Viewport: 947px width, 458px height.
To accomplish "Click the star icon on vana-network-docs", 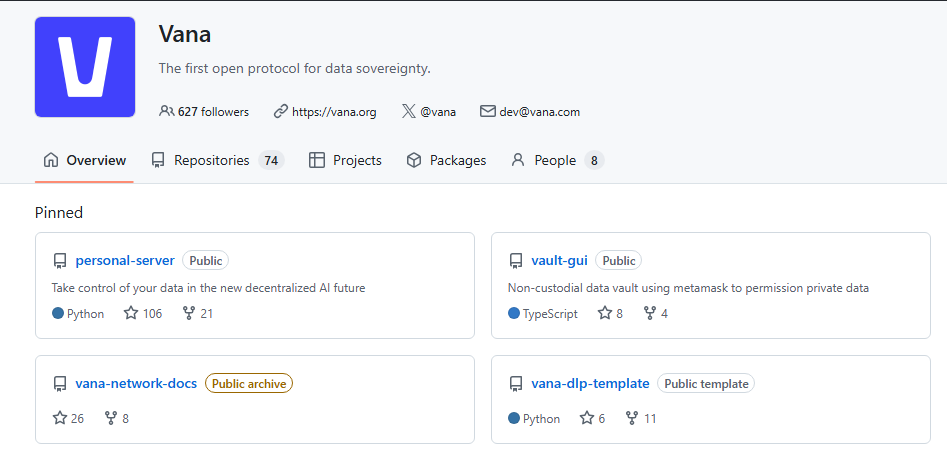I will coord(60,418).
